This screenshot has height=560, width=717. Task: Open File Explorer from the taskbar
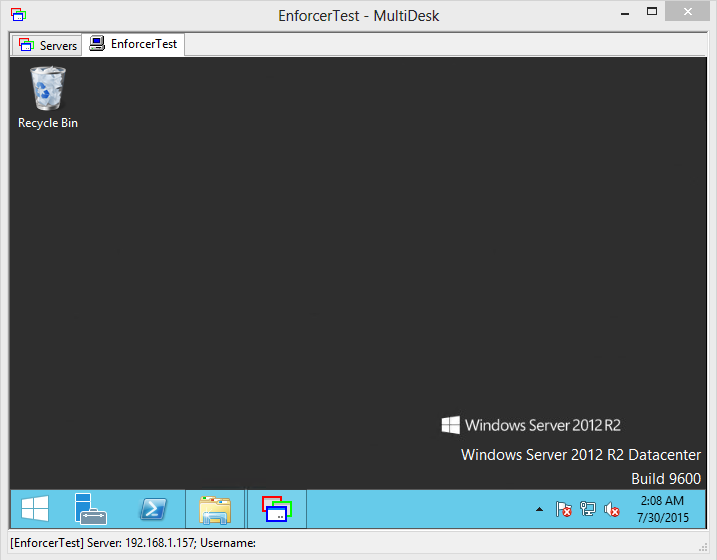pos(215,509)
